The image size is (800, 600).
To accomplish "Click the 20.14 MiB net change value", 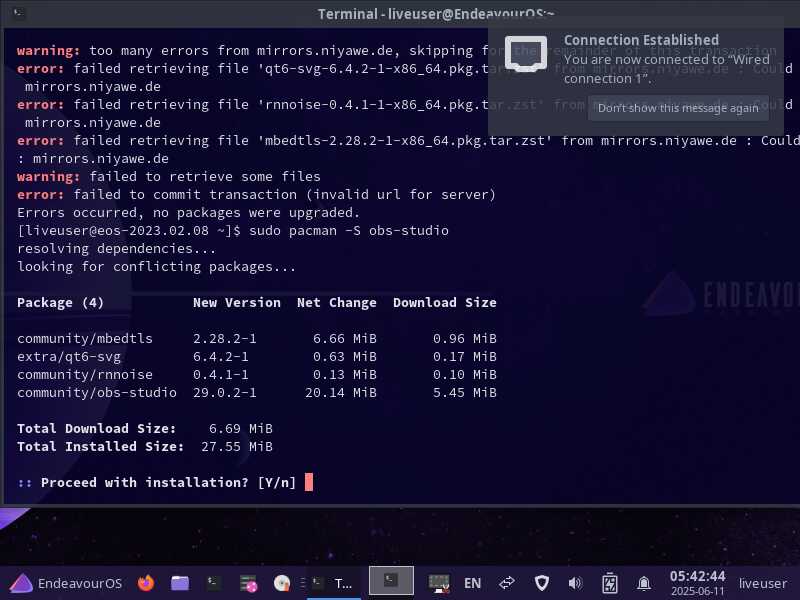I will pyautogui.click(x=340, y=392).
